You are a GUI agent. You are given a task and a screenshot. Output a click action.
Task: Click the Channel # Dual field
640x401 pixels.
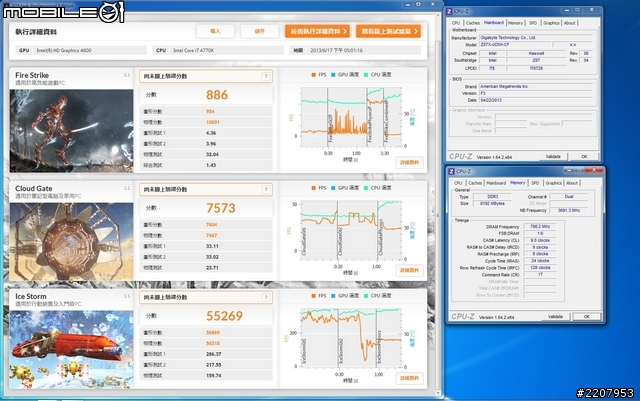coord(569,196)
